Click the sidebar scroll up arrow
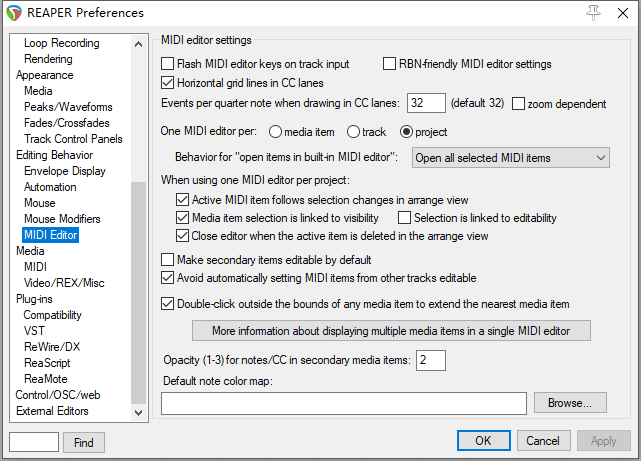641x461 pixels. pos(139,44)
